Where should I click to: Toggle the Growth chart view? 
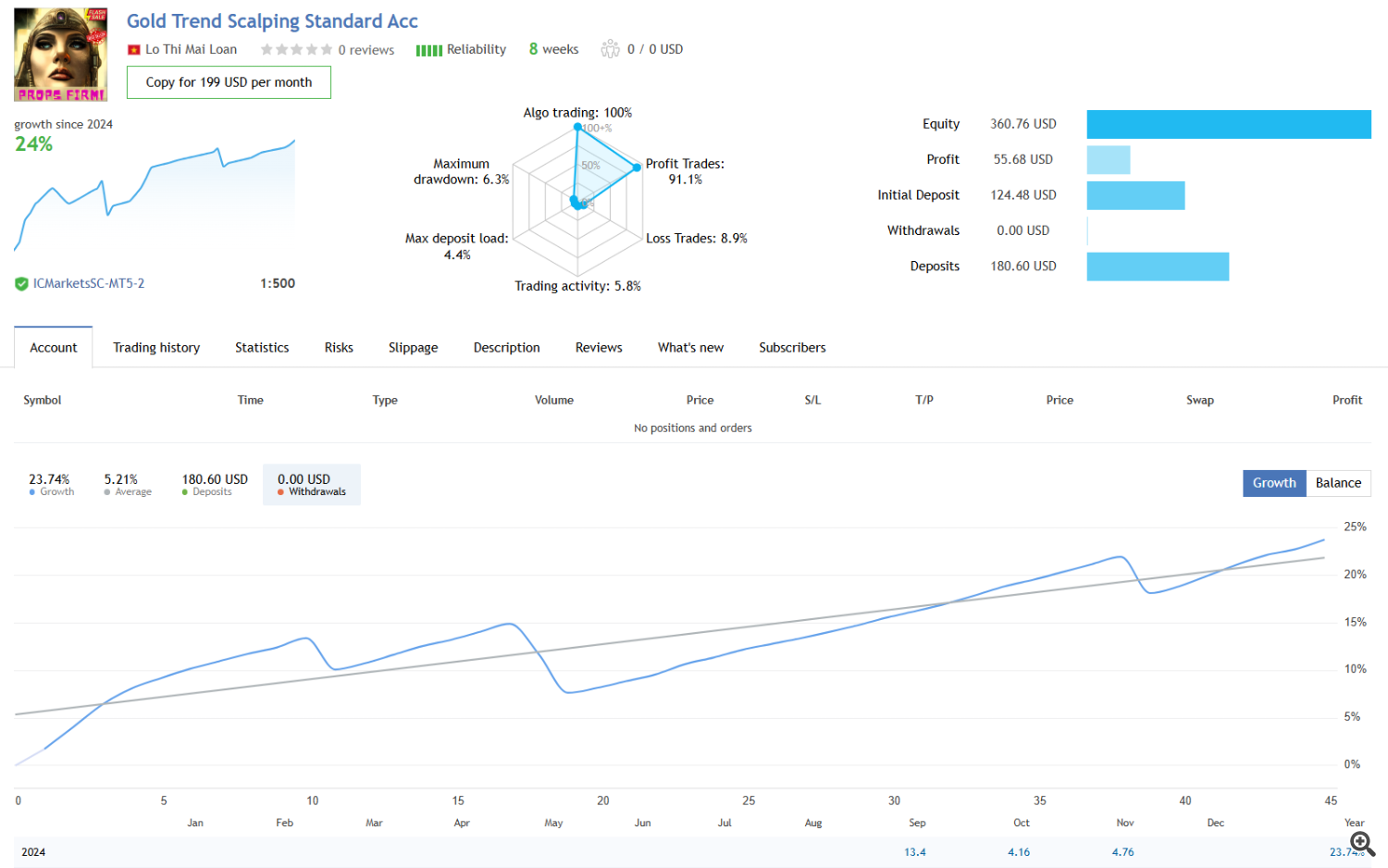tap(1273, 483)
